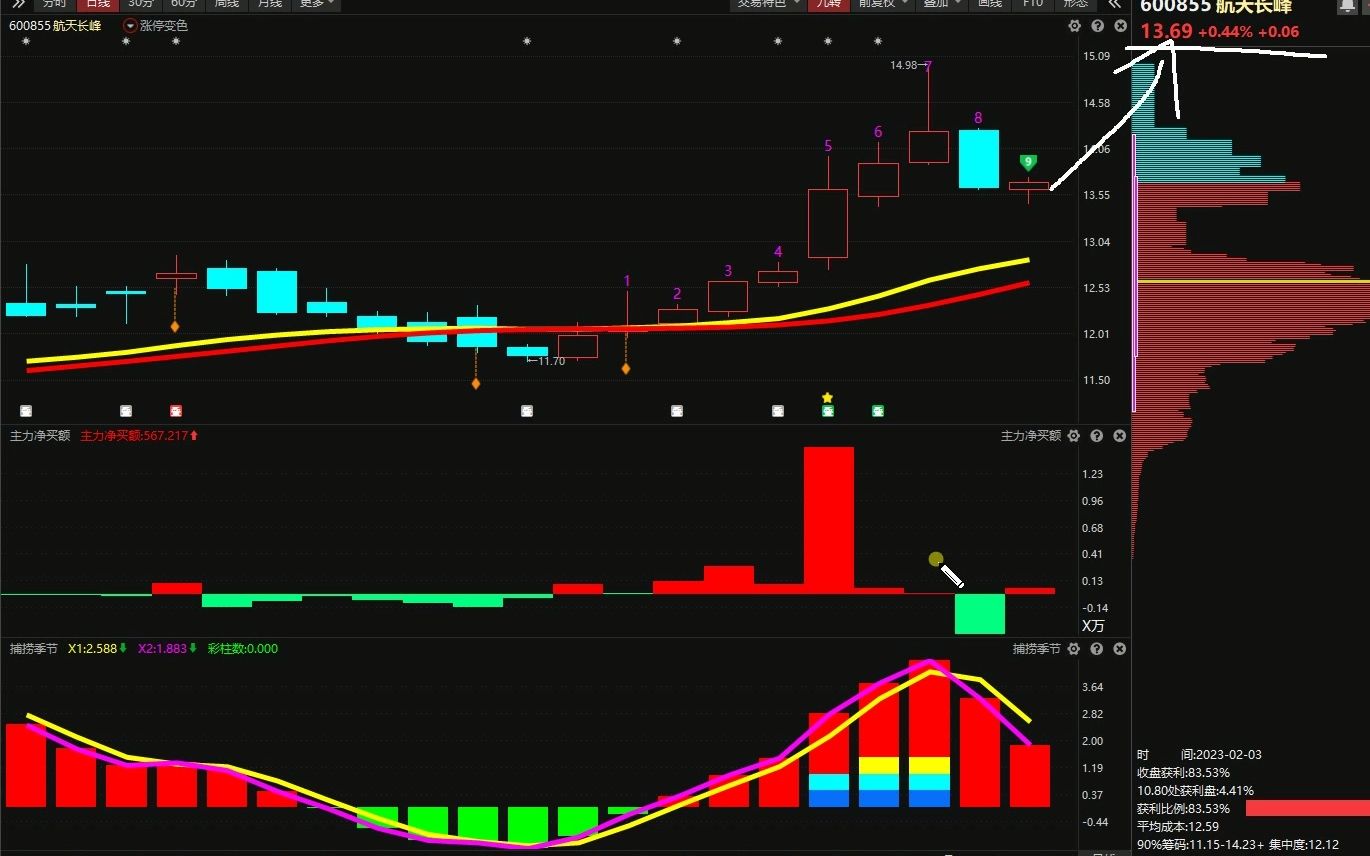Close the 捕捞季节 indicator panel
Viewport: 1370px width, 856px height.
click(x=1120, y=649)
